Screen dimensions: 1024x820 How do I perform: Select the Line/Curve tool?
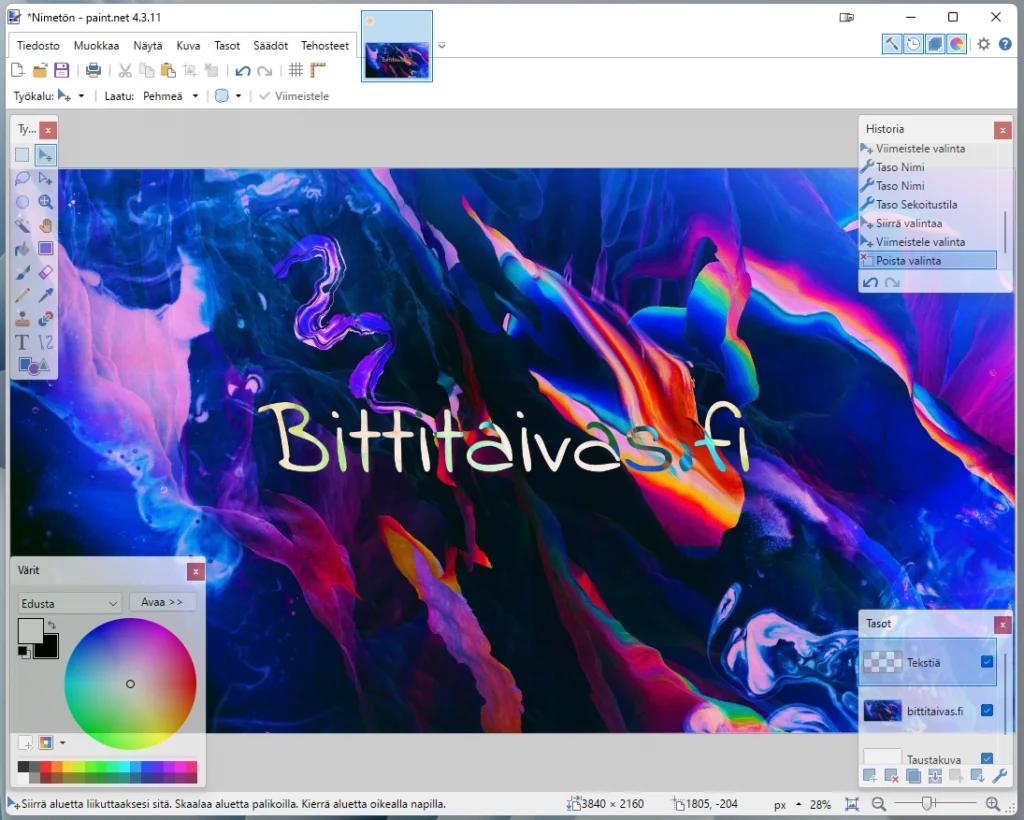(x=46, y=342)
